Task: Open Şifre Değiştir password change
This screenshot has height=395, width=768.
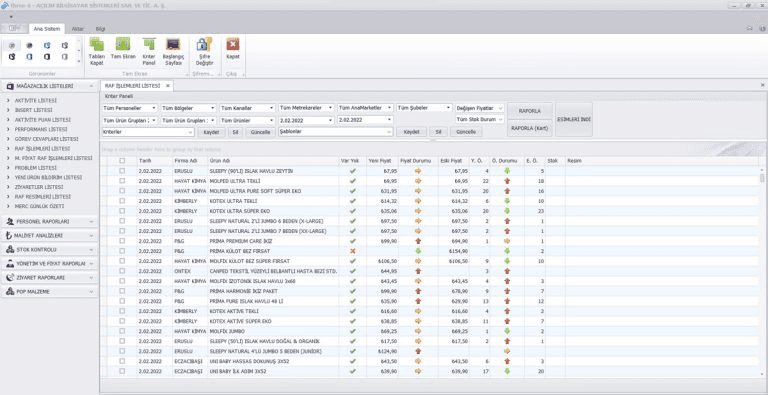Action: [204, 45]
